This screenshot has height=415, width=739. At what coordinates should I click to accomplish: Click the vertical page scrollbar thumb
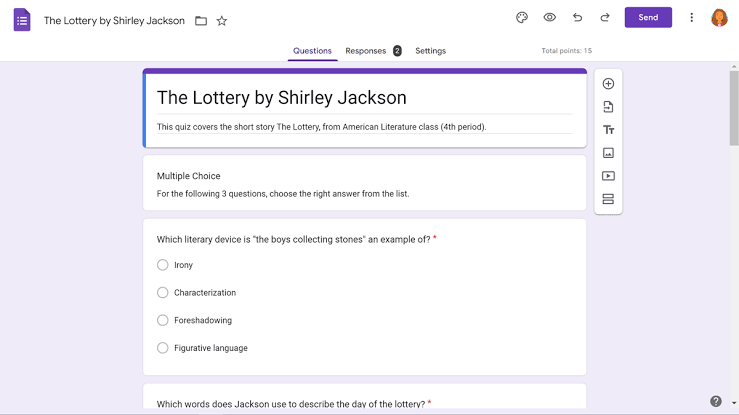(x=734, y=108)
